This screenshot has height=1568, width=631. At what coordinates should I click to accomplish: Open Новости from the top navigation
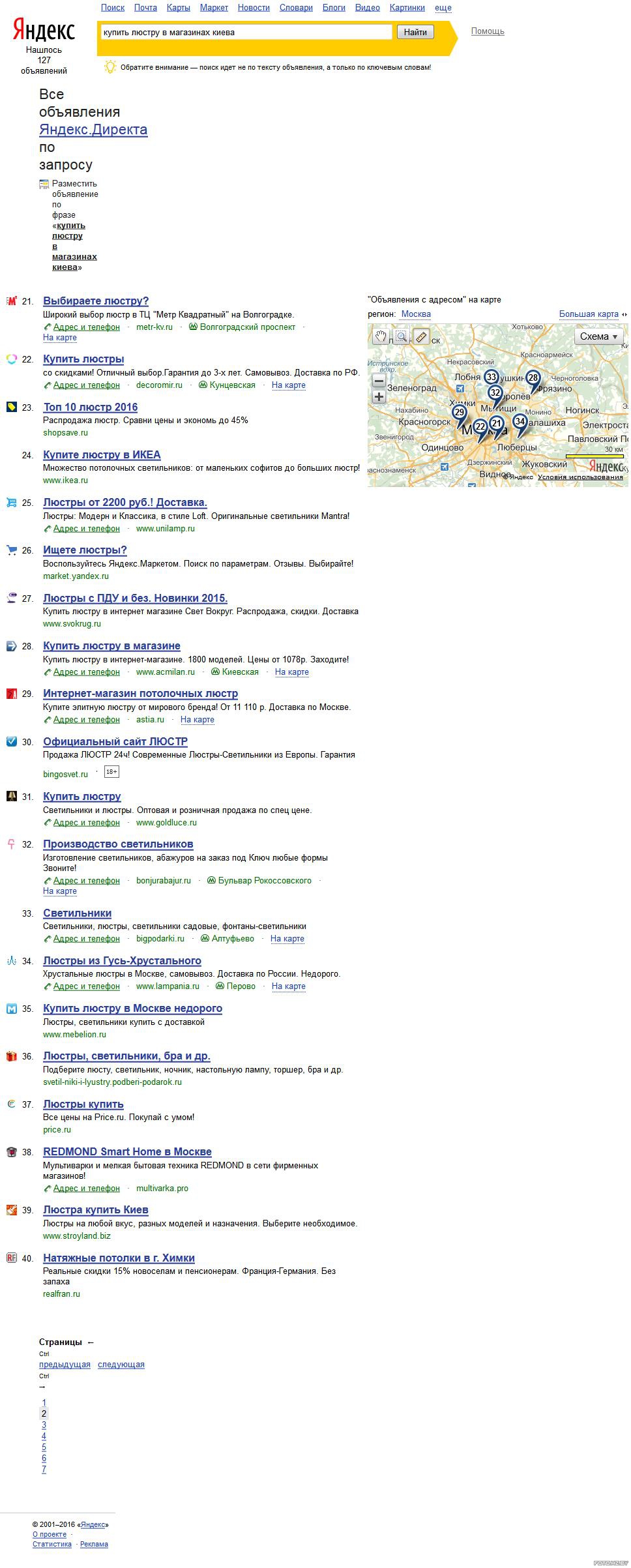tap(254, 8)
